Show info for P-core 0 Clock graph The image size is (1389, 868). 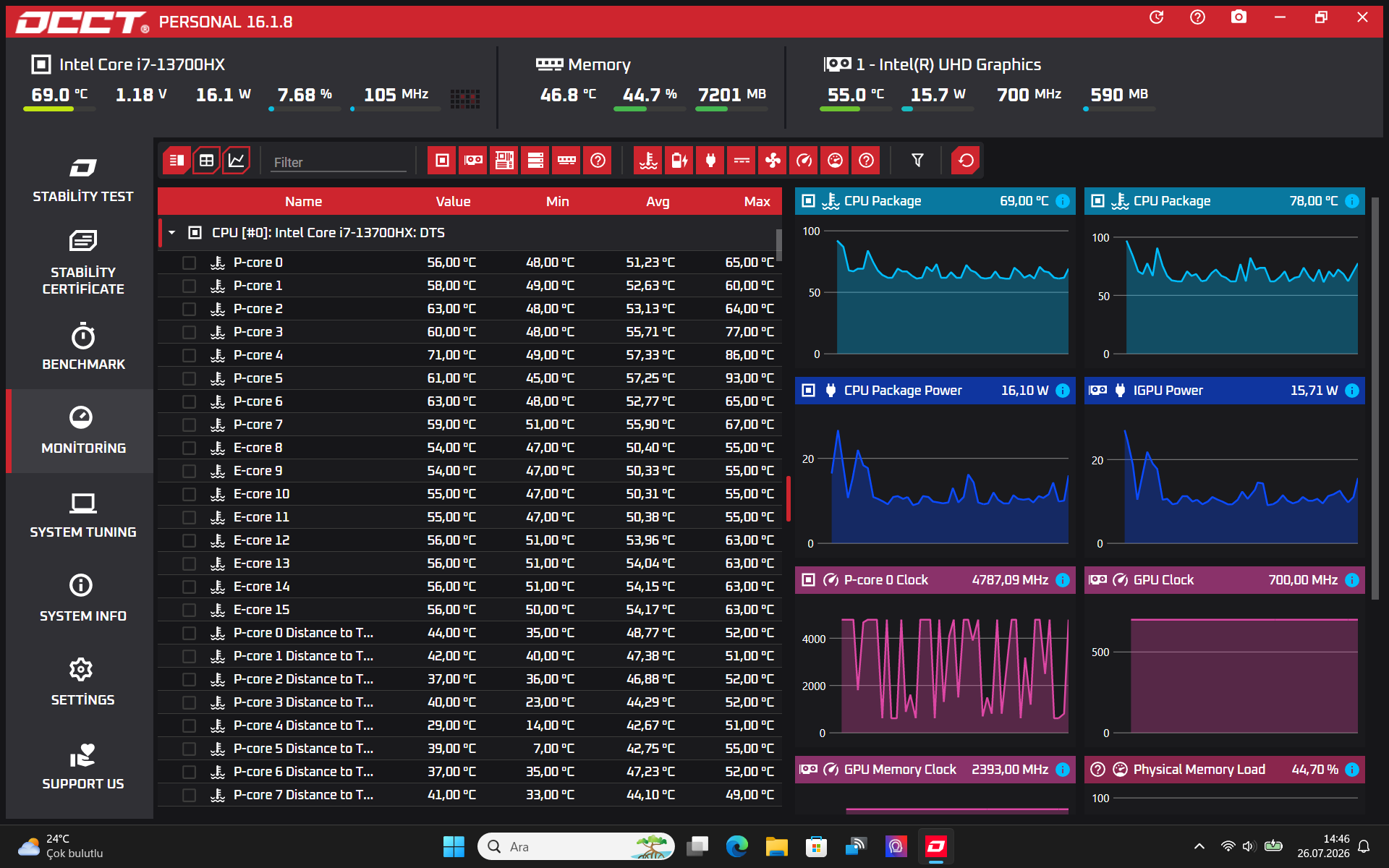click(1063, 580)
